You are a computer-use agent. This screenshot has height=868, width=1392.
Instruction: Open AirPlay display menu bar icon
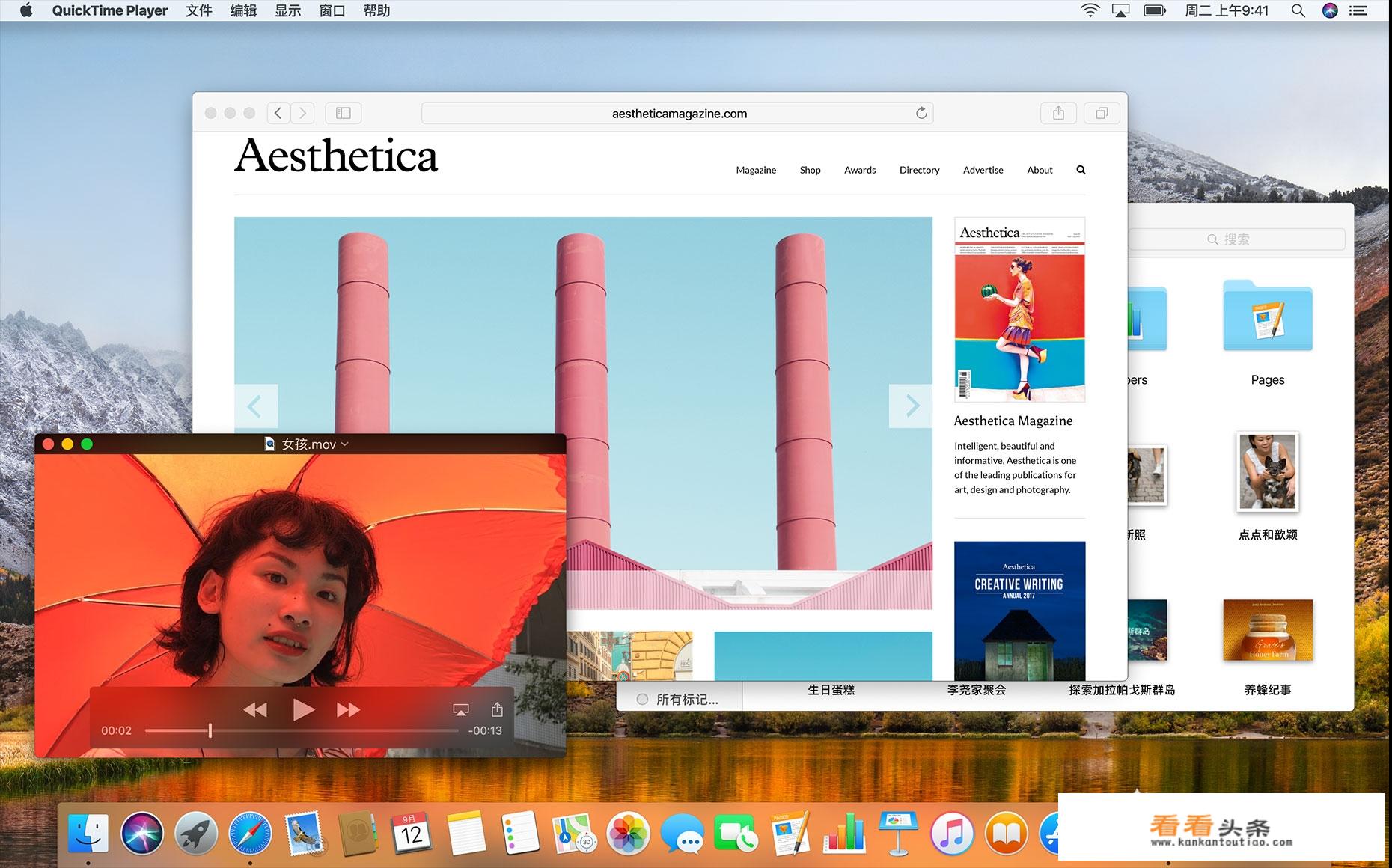coord(1120,10)
